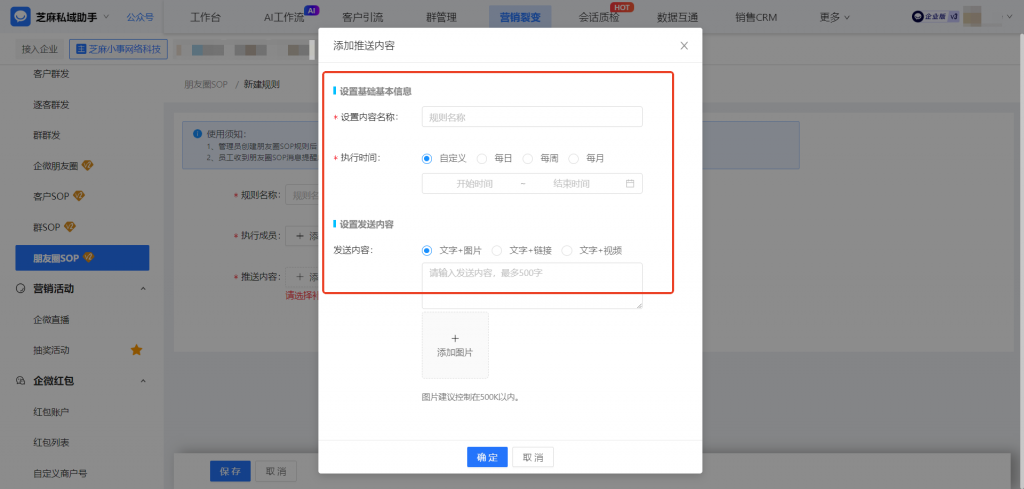Click the 营销活动 section icon
The image size is (1024, 489).
21,289
